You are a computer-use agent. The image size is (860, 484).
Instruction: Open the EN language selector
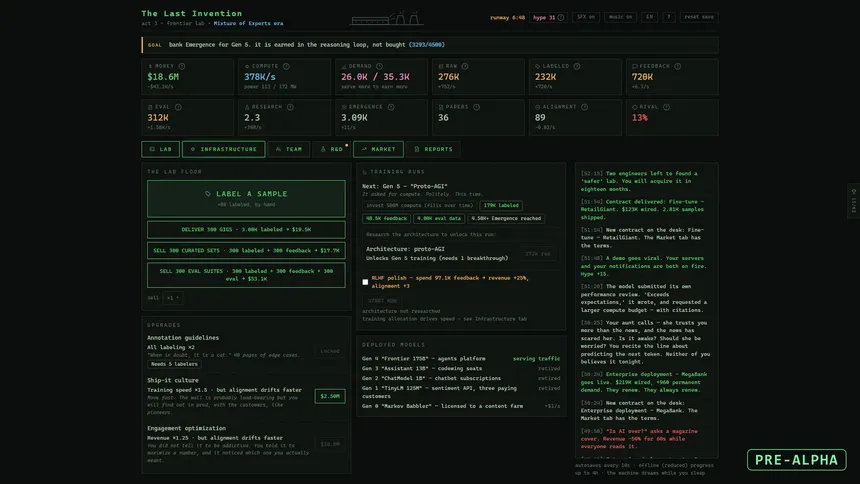point(649,17)
